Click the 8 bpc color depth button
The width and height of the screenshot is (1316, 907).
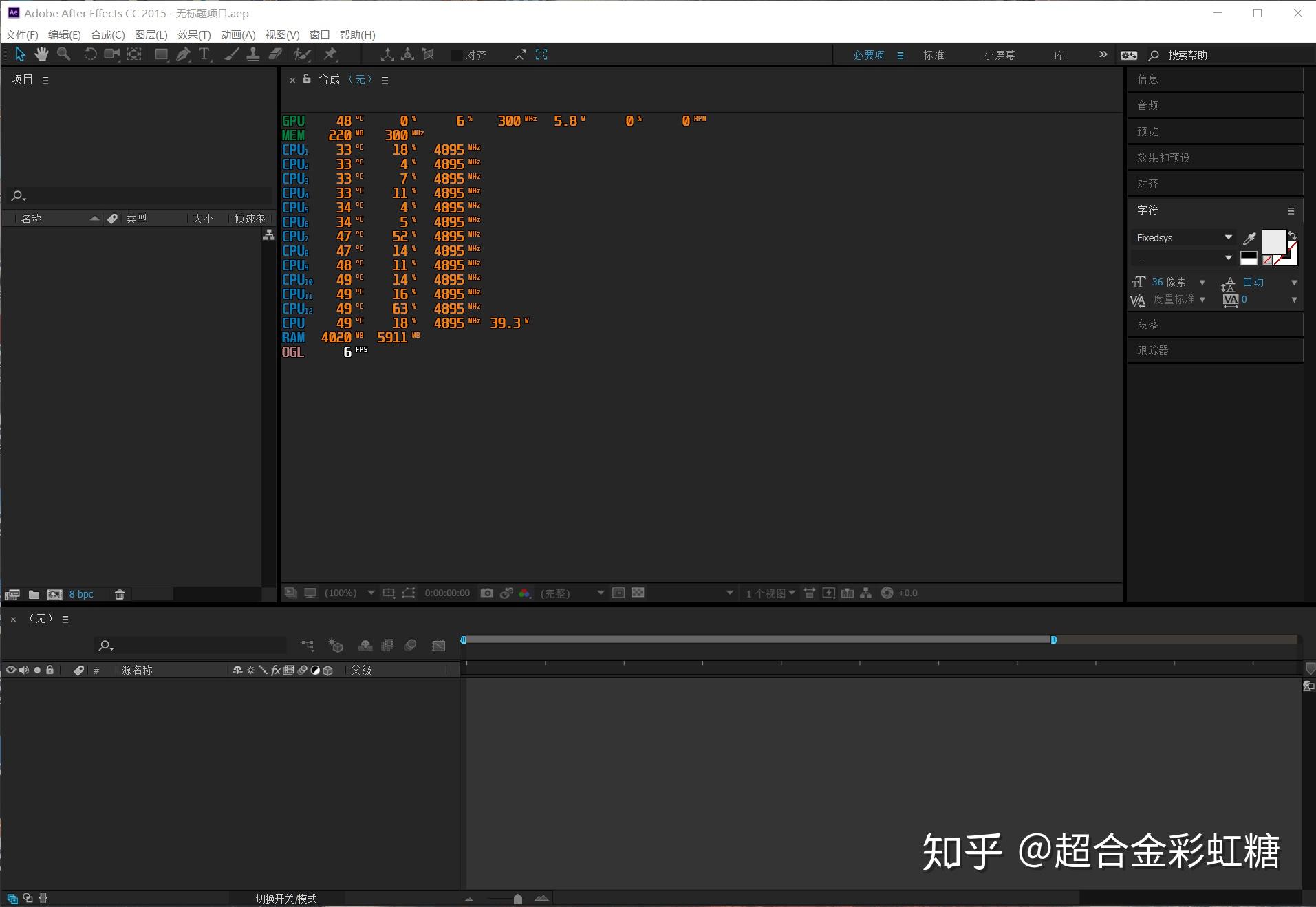[x=81, y=594]
